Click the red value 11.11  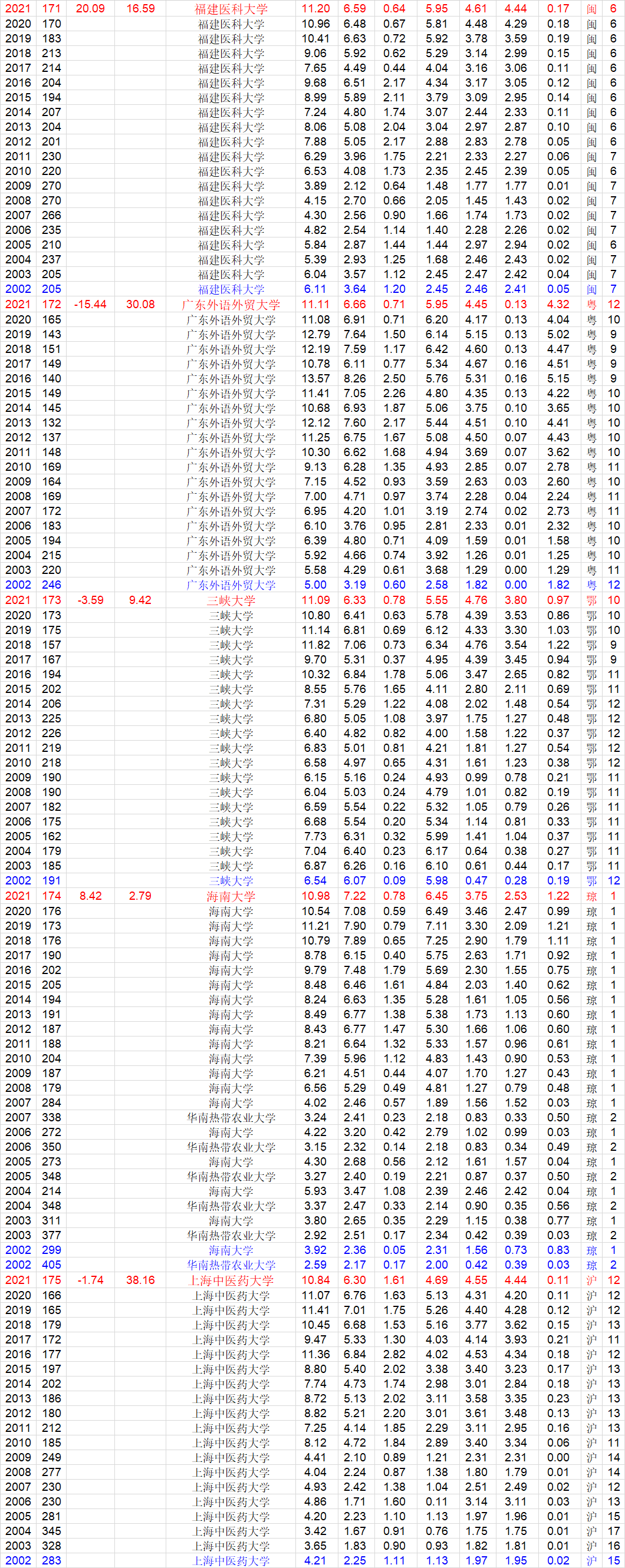(315, 304)
